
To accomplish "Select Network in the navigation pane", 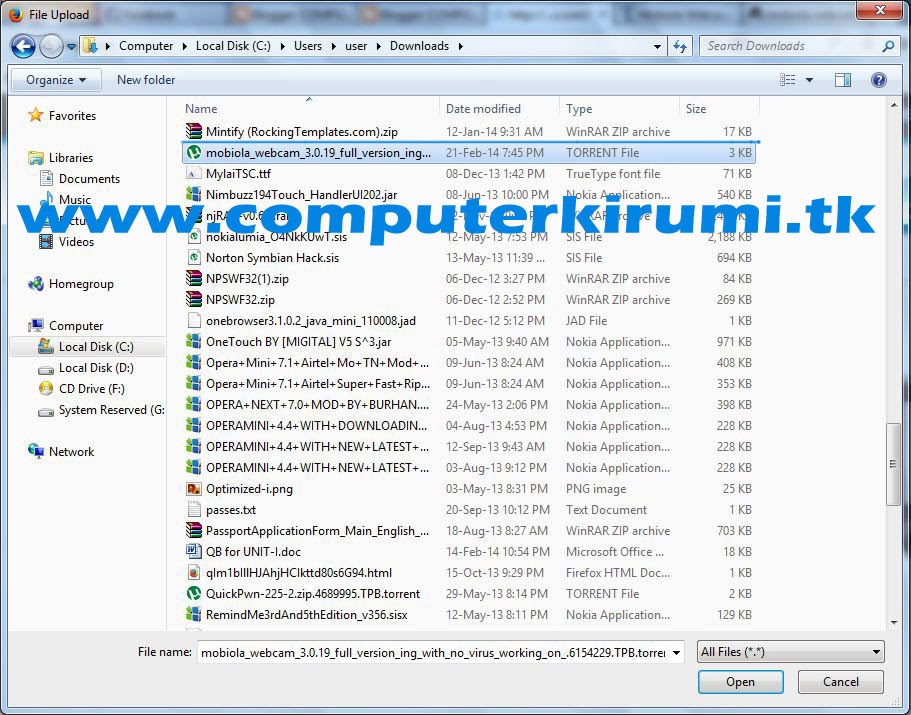I will pos(71,451).
